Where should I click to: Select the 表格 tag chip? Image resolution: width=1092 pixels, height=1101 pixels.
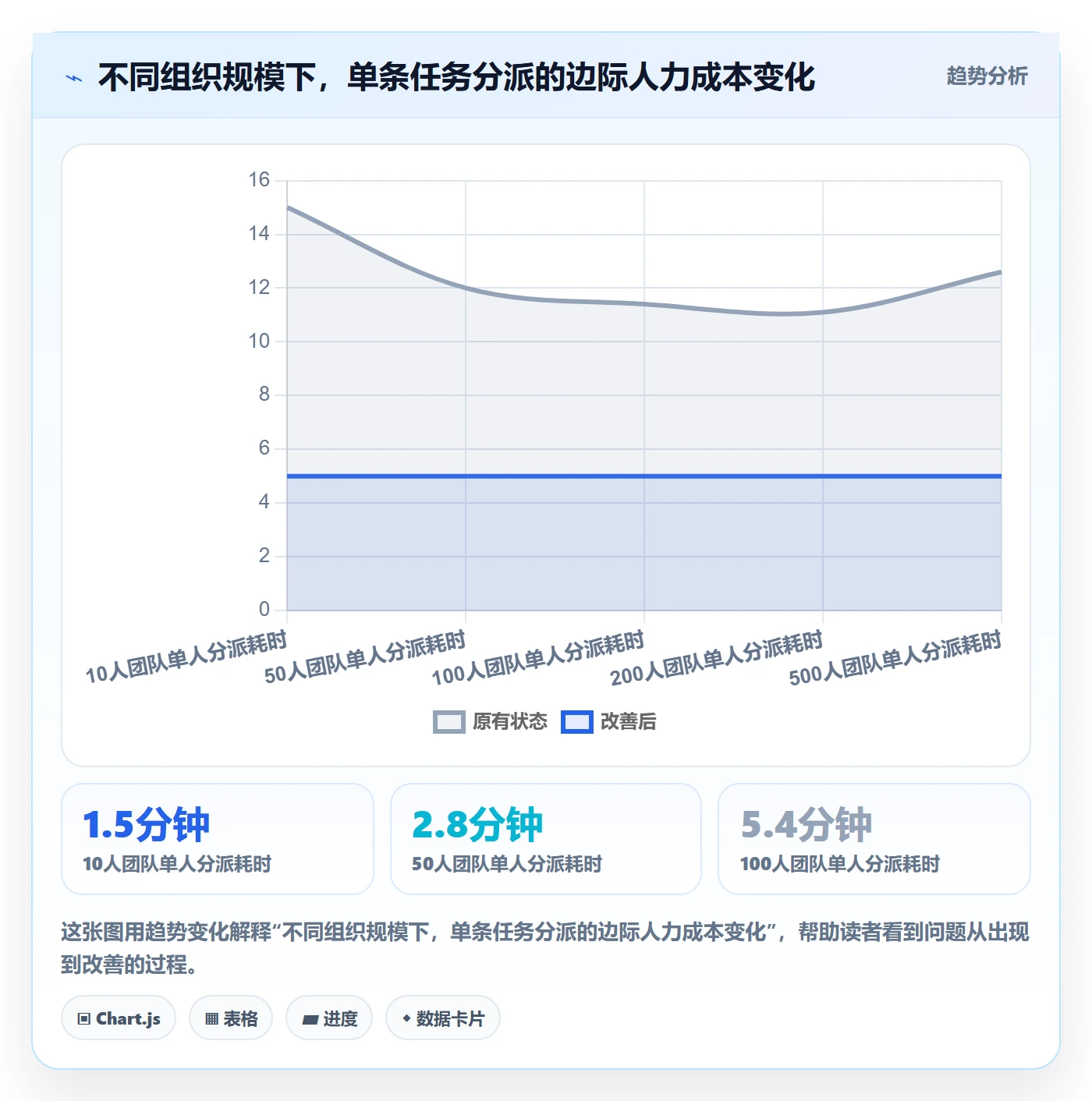click(x=231, y=1018)
